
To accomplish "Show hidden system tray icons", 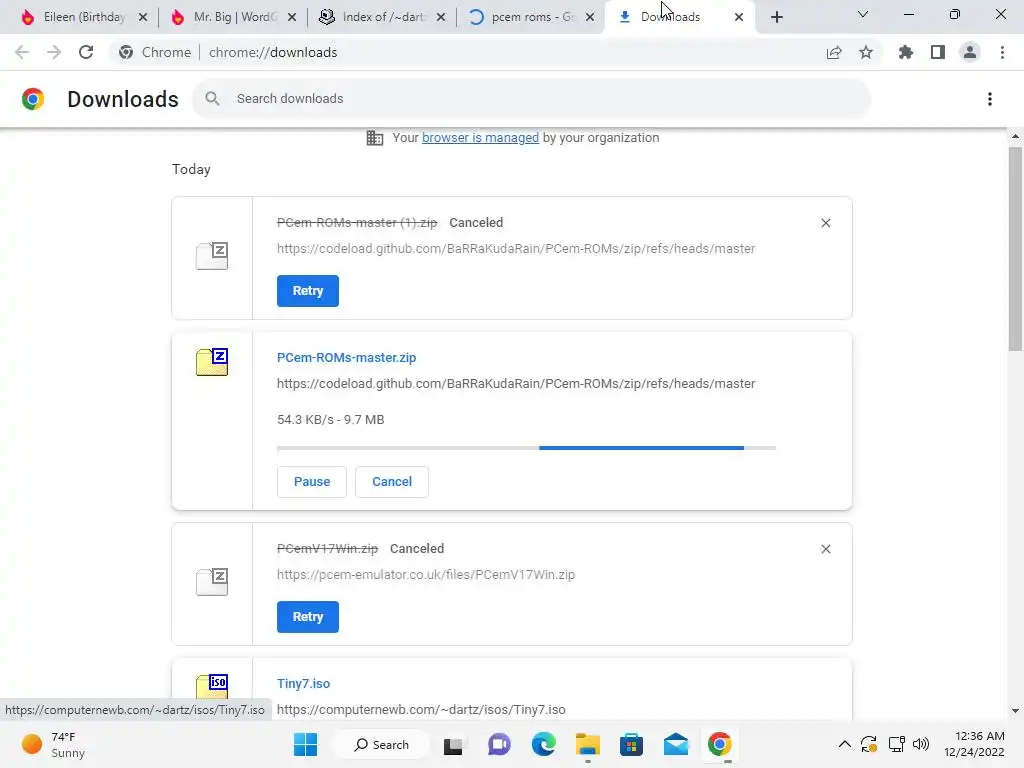I will (x=844, y=744).
